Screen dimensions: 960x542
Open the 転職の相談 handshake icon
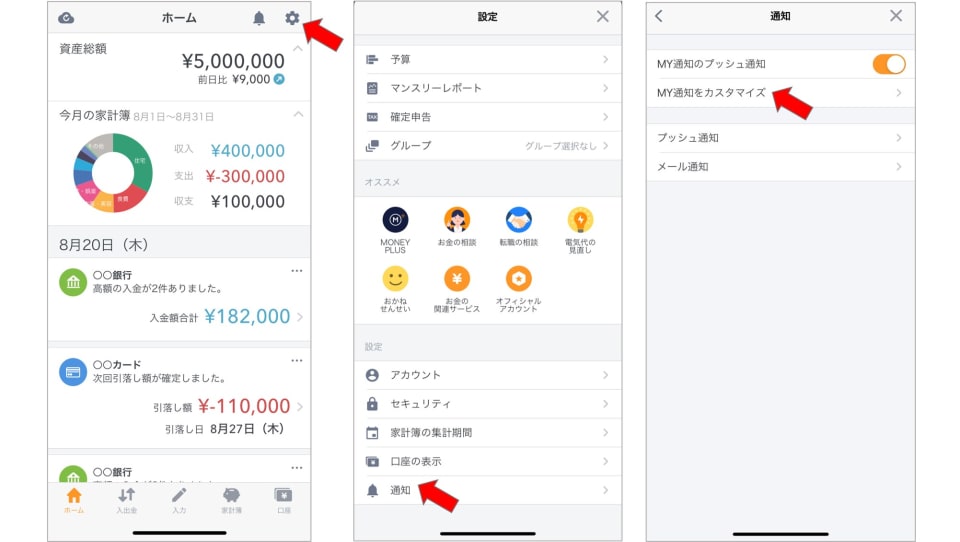(x=519, y=220)
